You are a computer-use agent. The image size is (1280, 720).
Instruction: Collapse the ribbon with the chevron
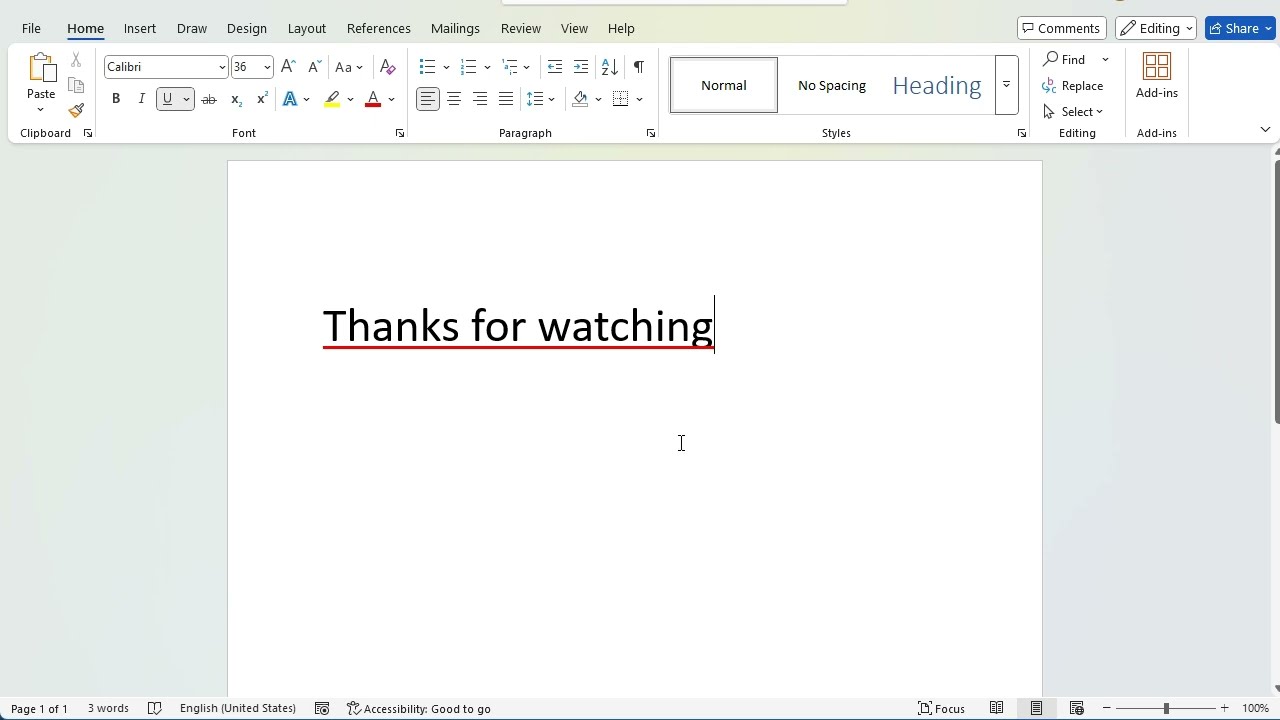pos(1265,130)
